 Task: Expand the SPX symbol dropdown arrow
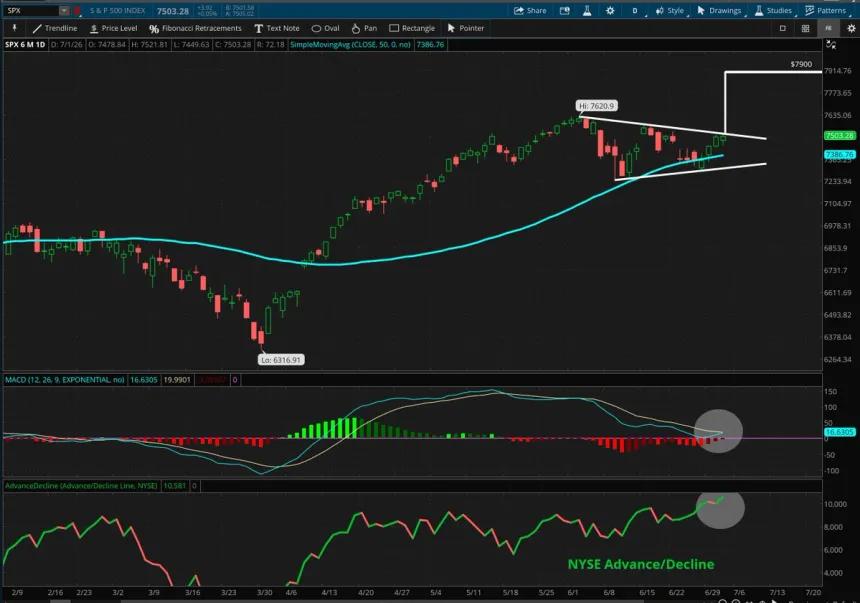tap(64, 10)
